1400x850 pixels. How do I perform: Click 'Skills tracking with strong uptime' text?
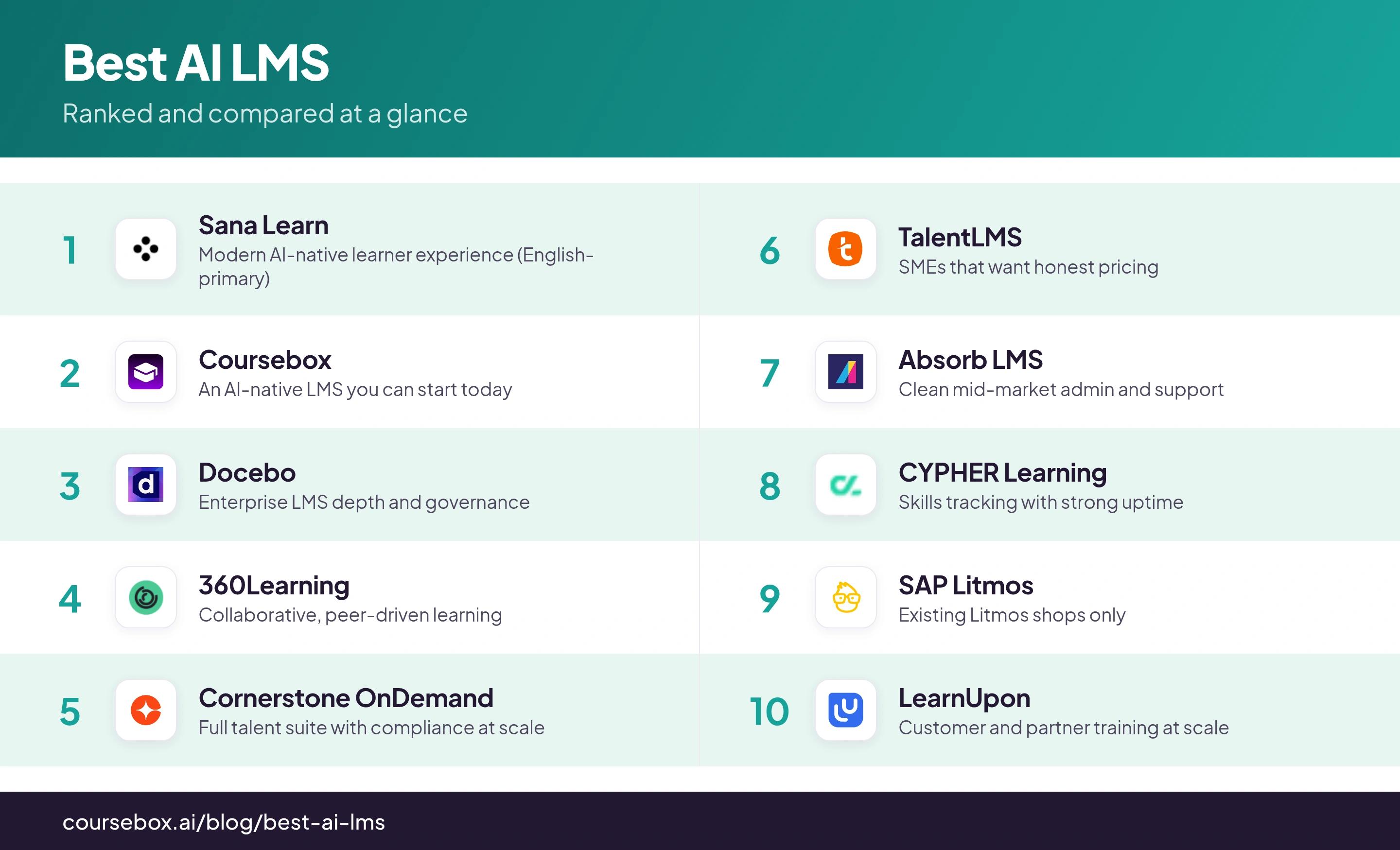(1041, 503)
